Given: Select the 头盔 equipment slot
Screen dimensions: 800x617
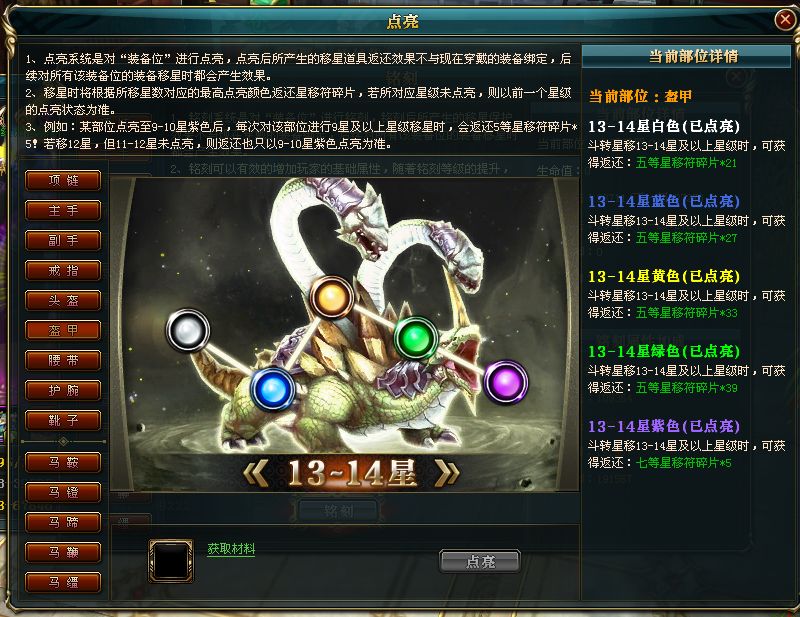Looking at the screenshot, I should tap(63, 301).
